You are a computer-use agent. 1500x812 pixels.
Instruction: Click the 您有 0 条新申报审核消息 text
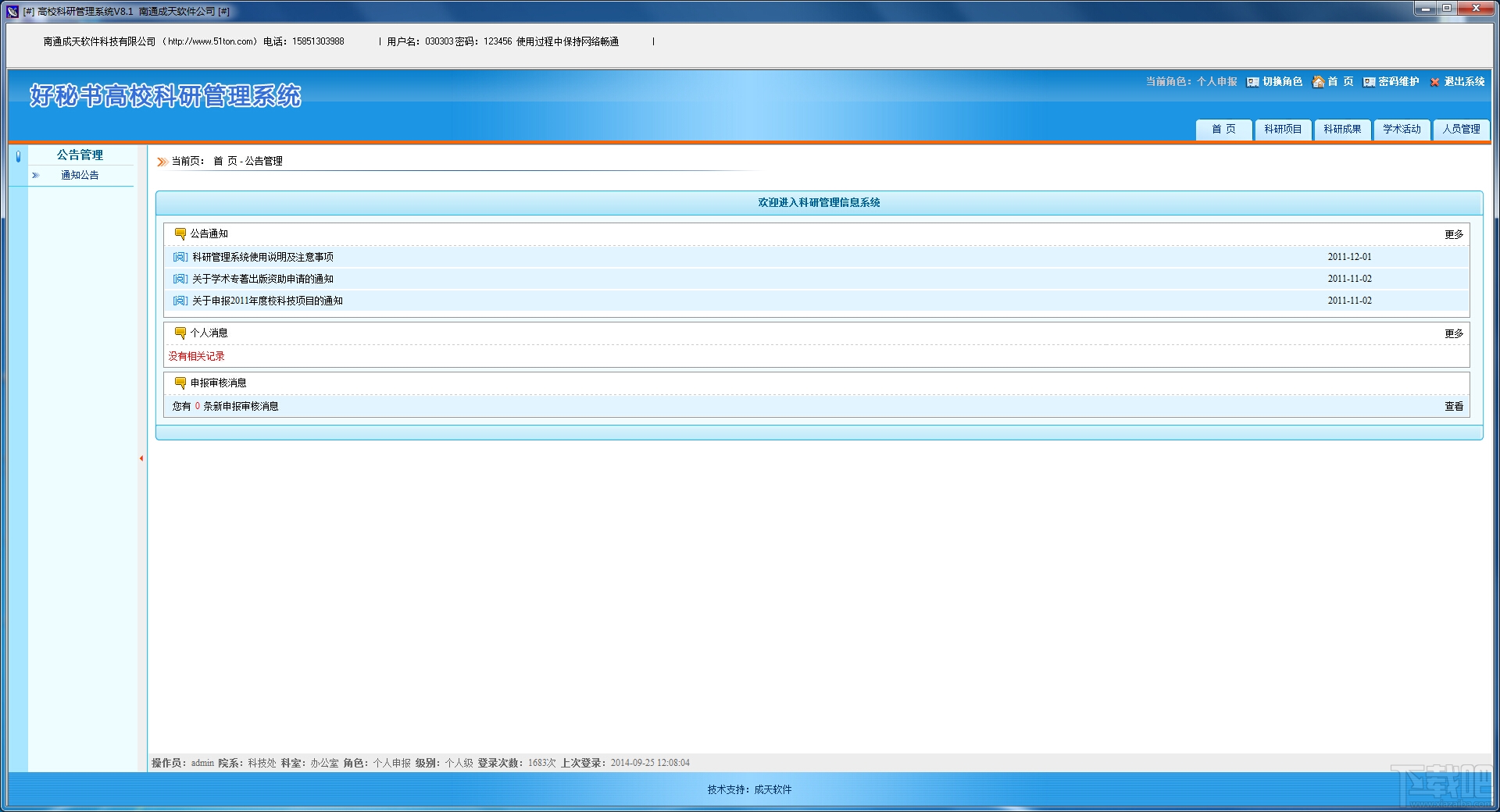(226, 406)
